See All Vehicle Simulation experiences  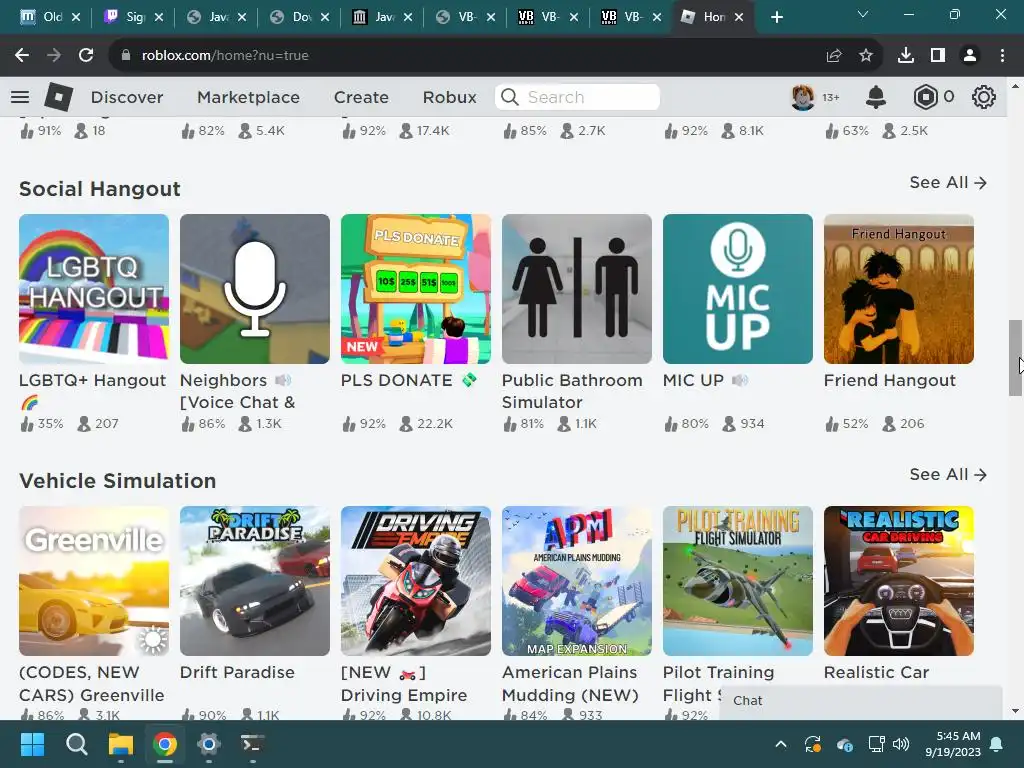tap(948, 474)
